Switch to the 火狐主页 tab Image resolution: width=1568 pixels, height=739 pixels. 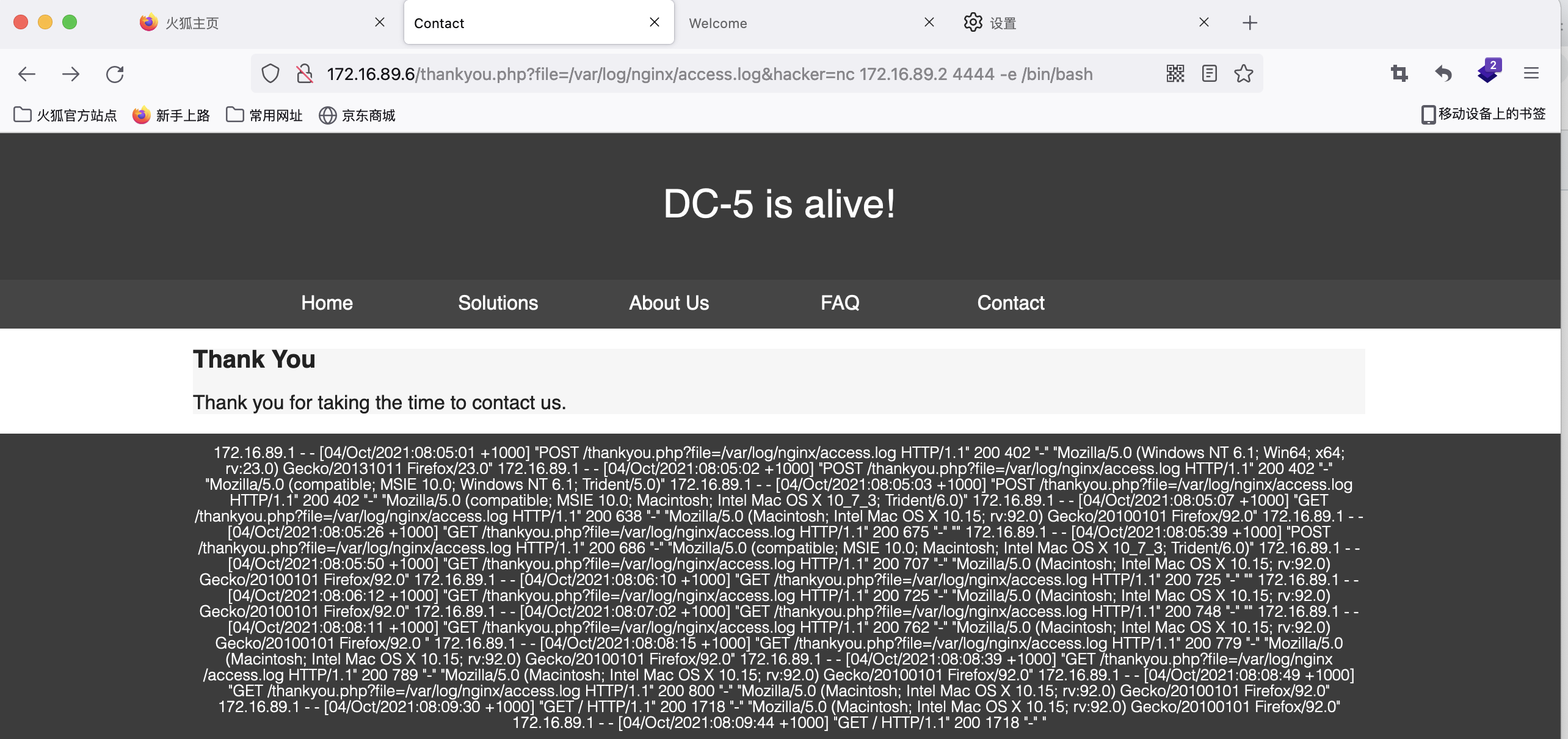(244, 23)
